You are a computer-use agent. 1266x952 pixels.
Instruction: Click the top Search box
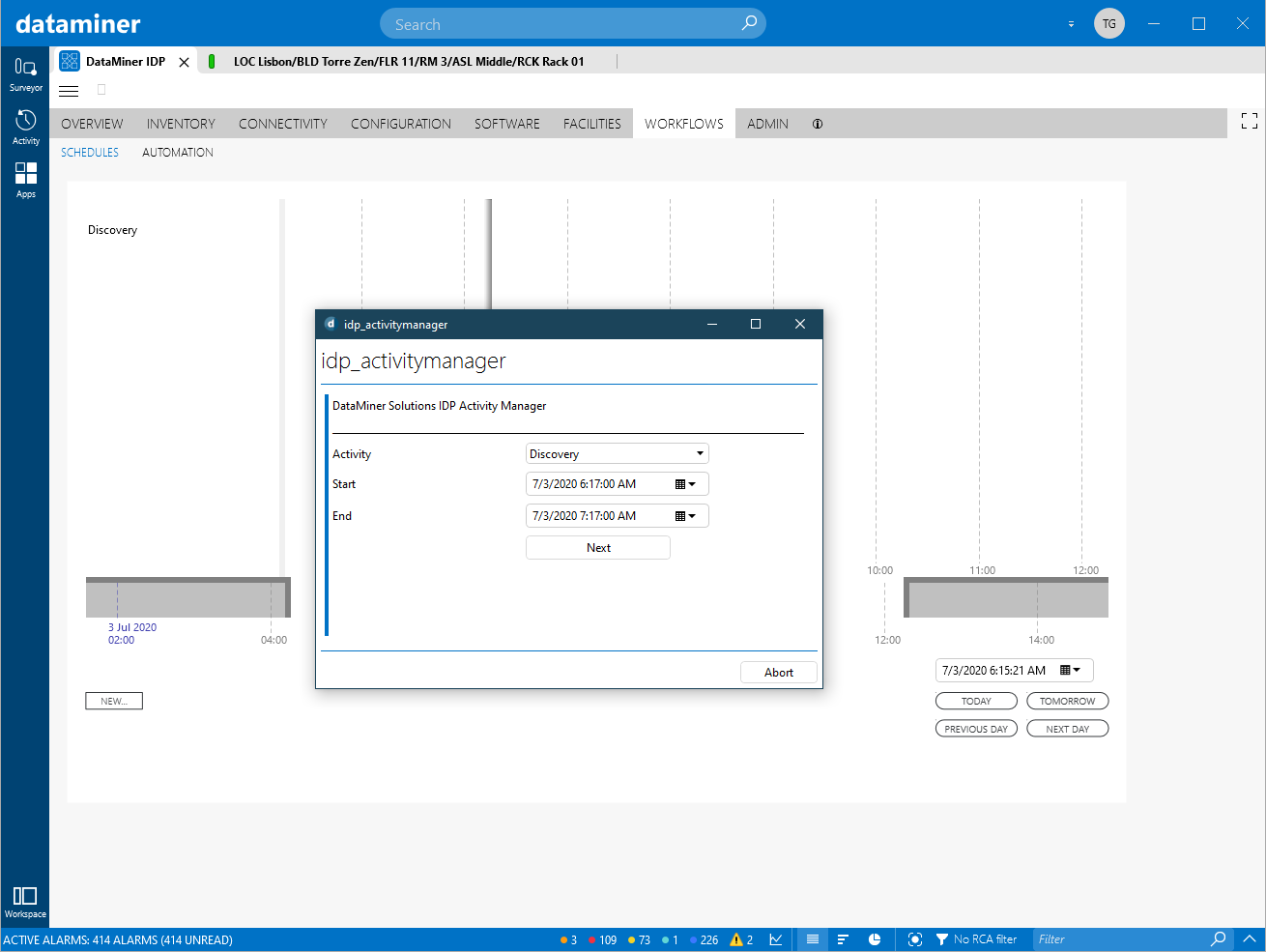click(573, 24)
